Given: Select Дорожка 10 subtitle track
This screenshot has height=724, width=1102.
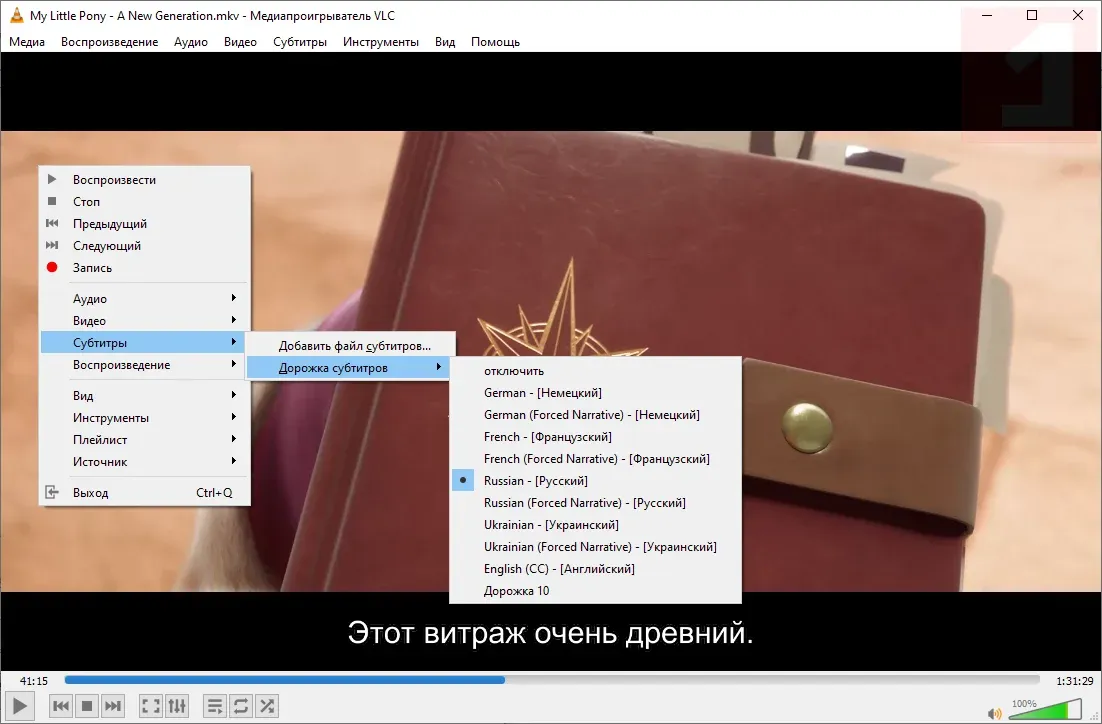Looking at the screenshot, I should pyautogui.click(x=595, y=591).
